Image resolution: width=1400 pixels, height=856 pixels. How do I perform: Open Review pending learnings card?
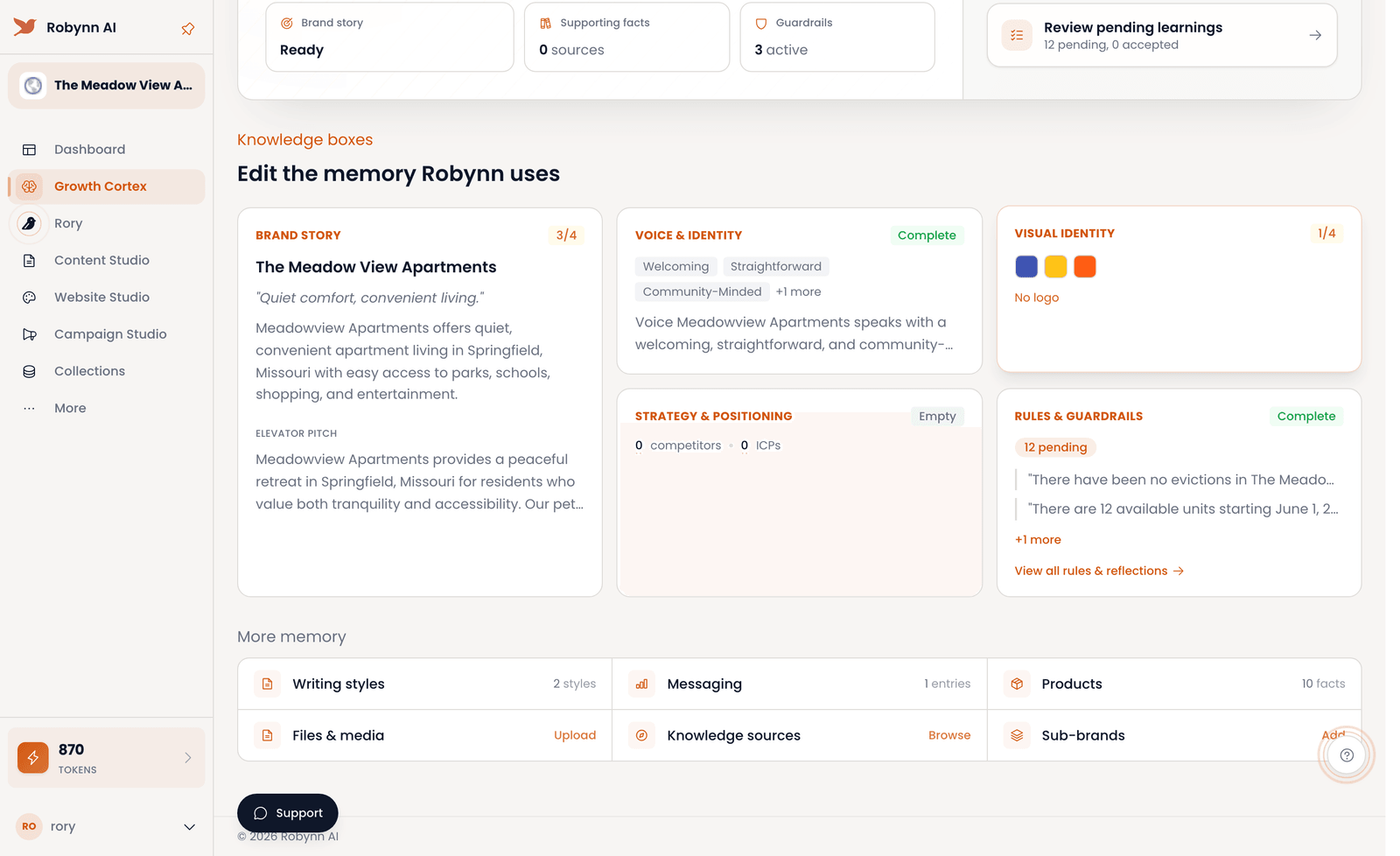pyautogui.click(x=1162, y=35)
